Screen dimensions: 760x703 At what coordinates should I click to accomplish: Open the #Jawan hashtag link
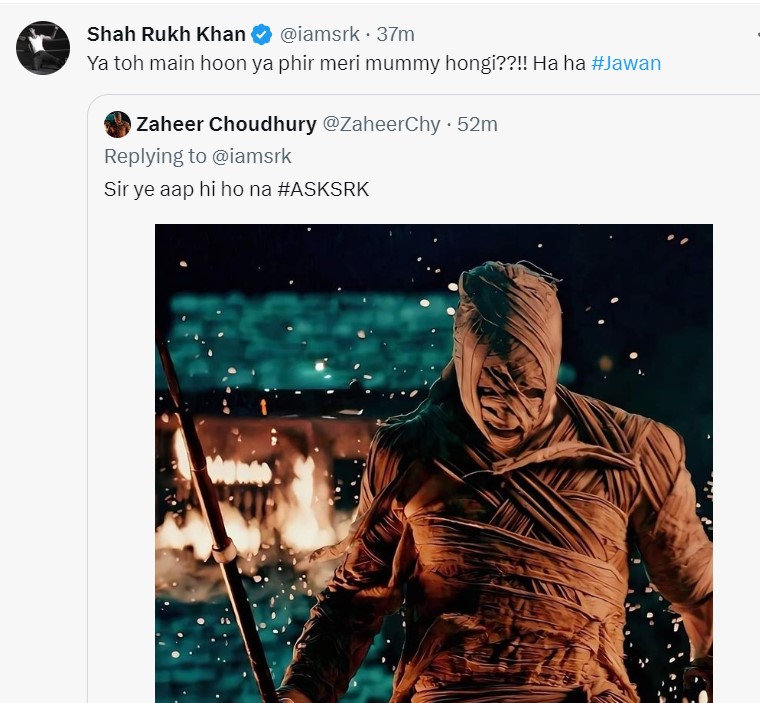point(626,63)
